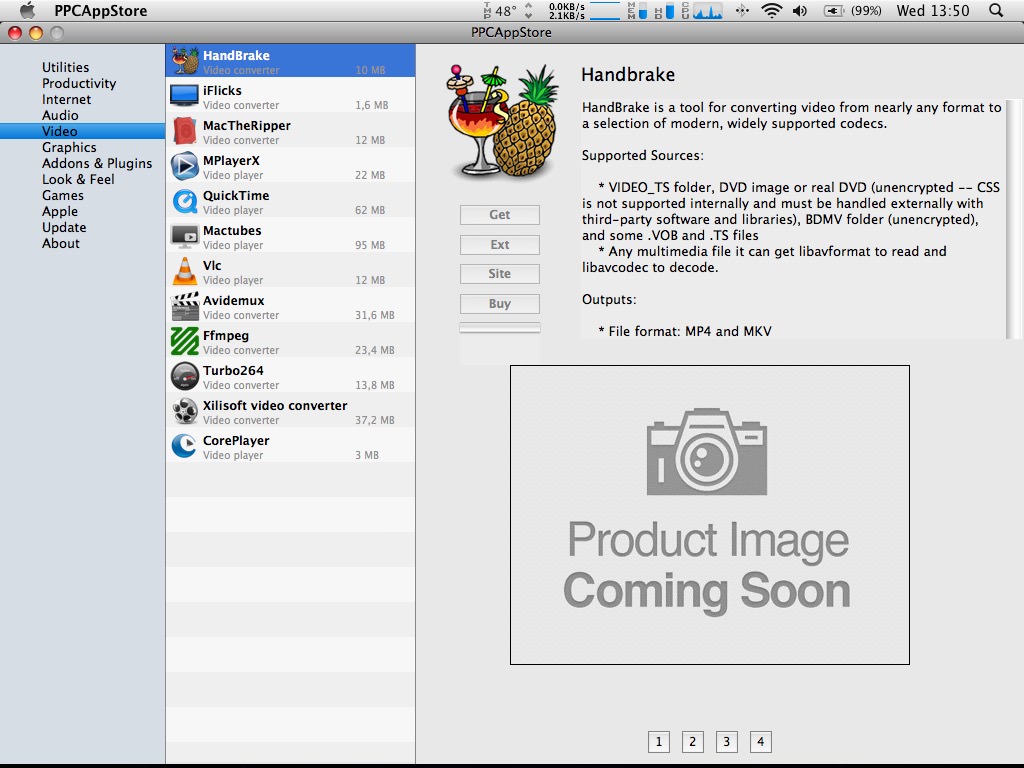Select the Internet category
This screenshot has height=768, width=1024.
click(67, 99)
